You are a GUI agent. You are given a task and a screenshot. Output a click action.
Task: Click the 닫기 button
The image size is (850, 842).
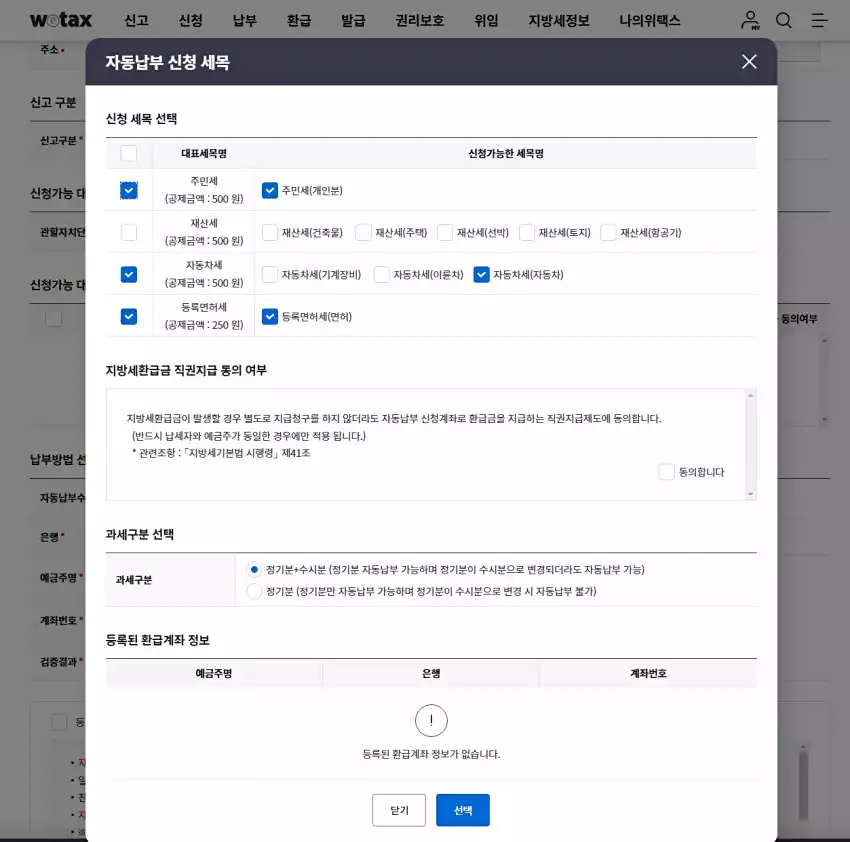(x=399, y=810)
